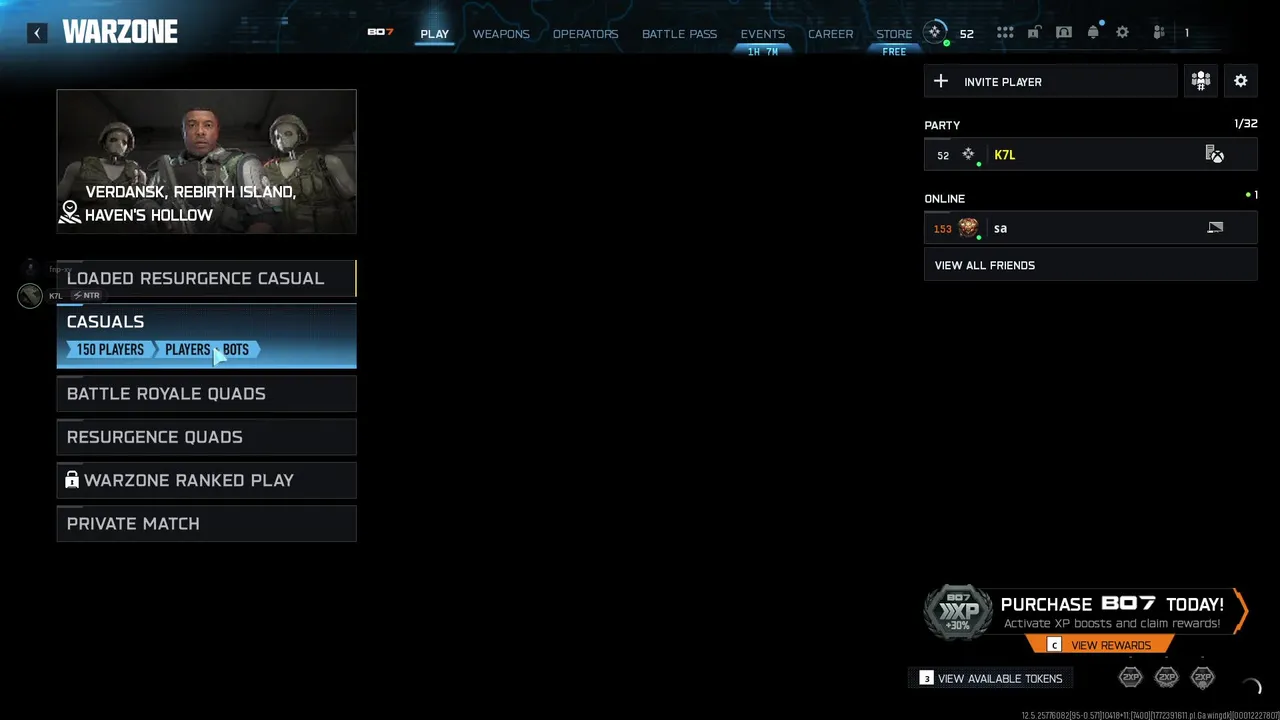
Task: Click the ONLINE section header
Action: tap(945, 198)
